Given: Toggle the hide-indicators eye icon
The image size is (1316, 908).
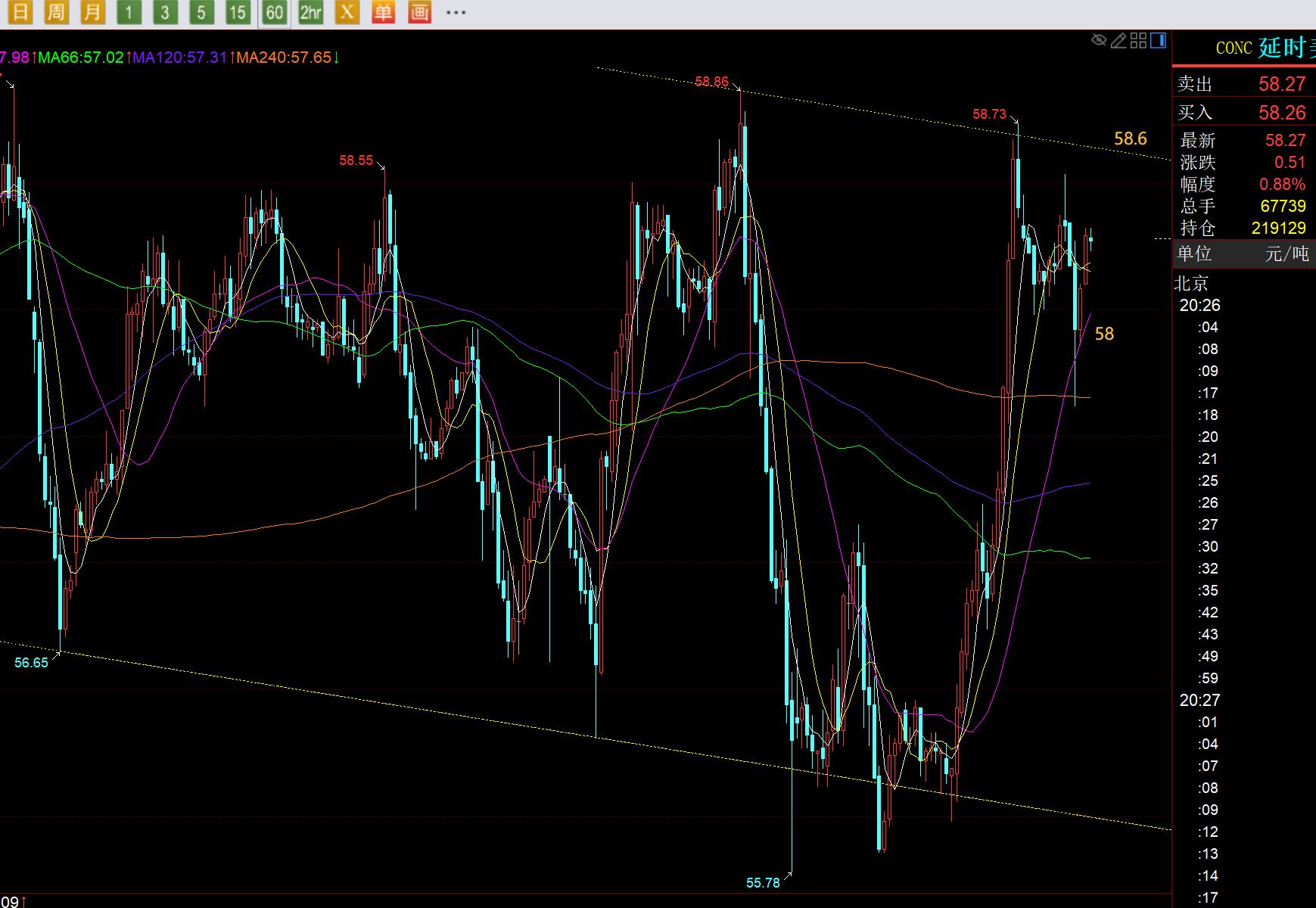Looking at the screenshot, I should [x=1099, y=40].
